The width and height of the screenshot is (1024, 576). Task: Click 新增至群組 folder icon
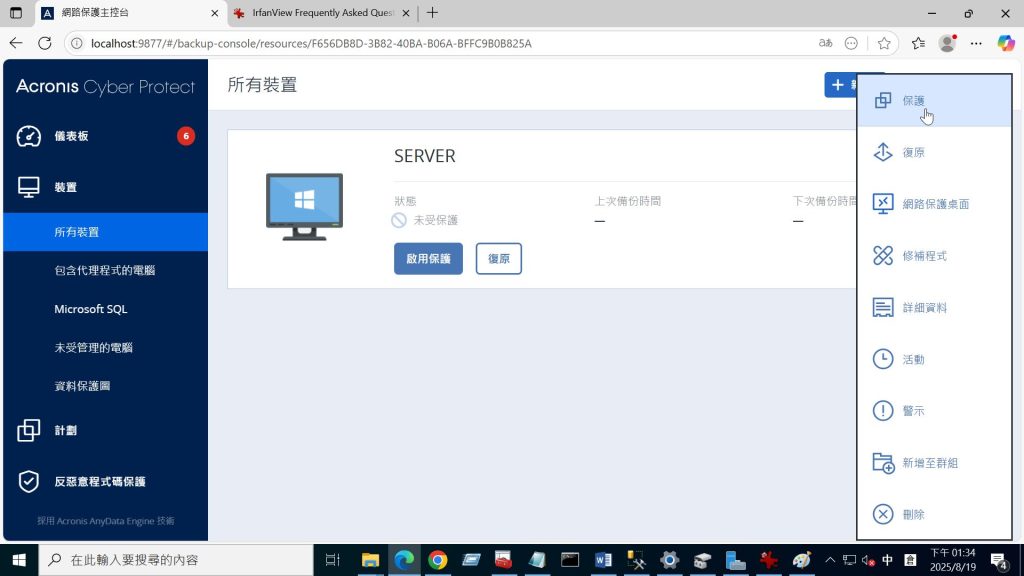point(883,463)
